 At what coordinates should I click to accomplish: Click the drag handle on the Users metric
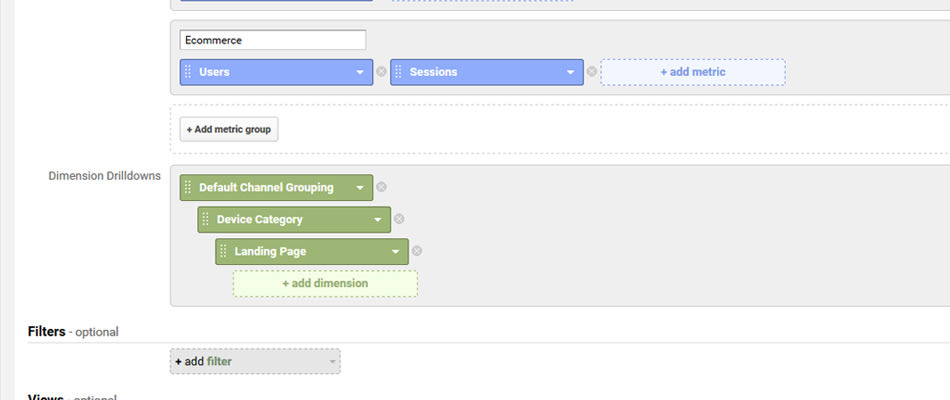coord(188,72)
